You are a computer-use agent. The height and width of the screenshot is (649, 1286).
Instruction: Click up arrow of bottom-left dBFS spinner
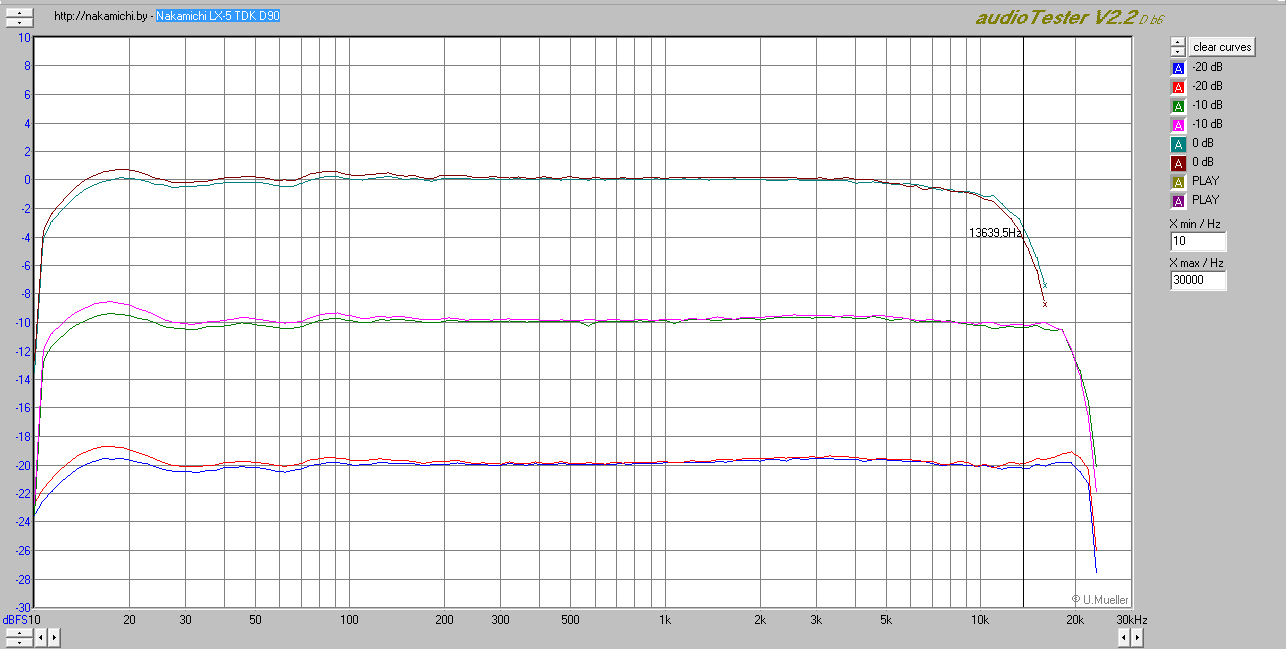[18, 632]
